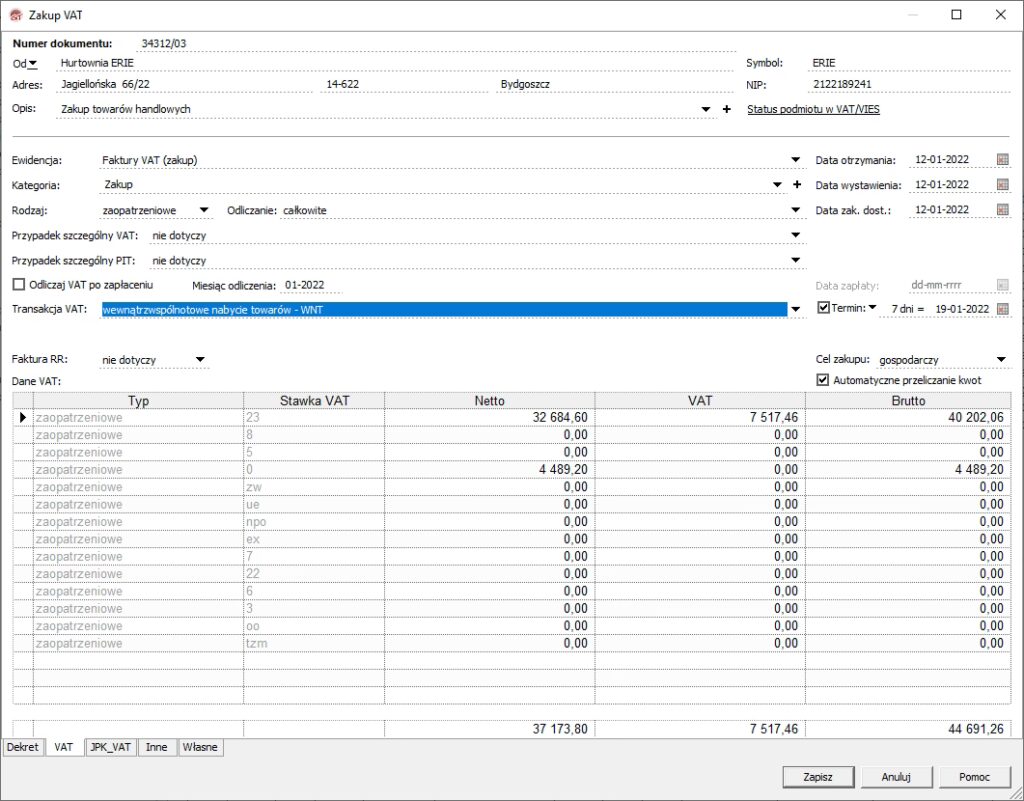1024x801 pixels.
Task: Add new category with Kategoria plus icon
Action: click(x=797, y=185)
